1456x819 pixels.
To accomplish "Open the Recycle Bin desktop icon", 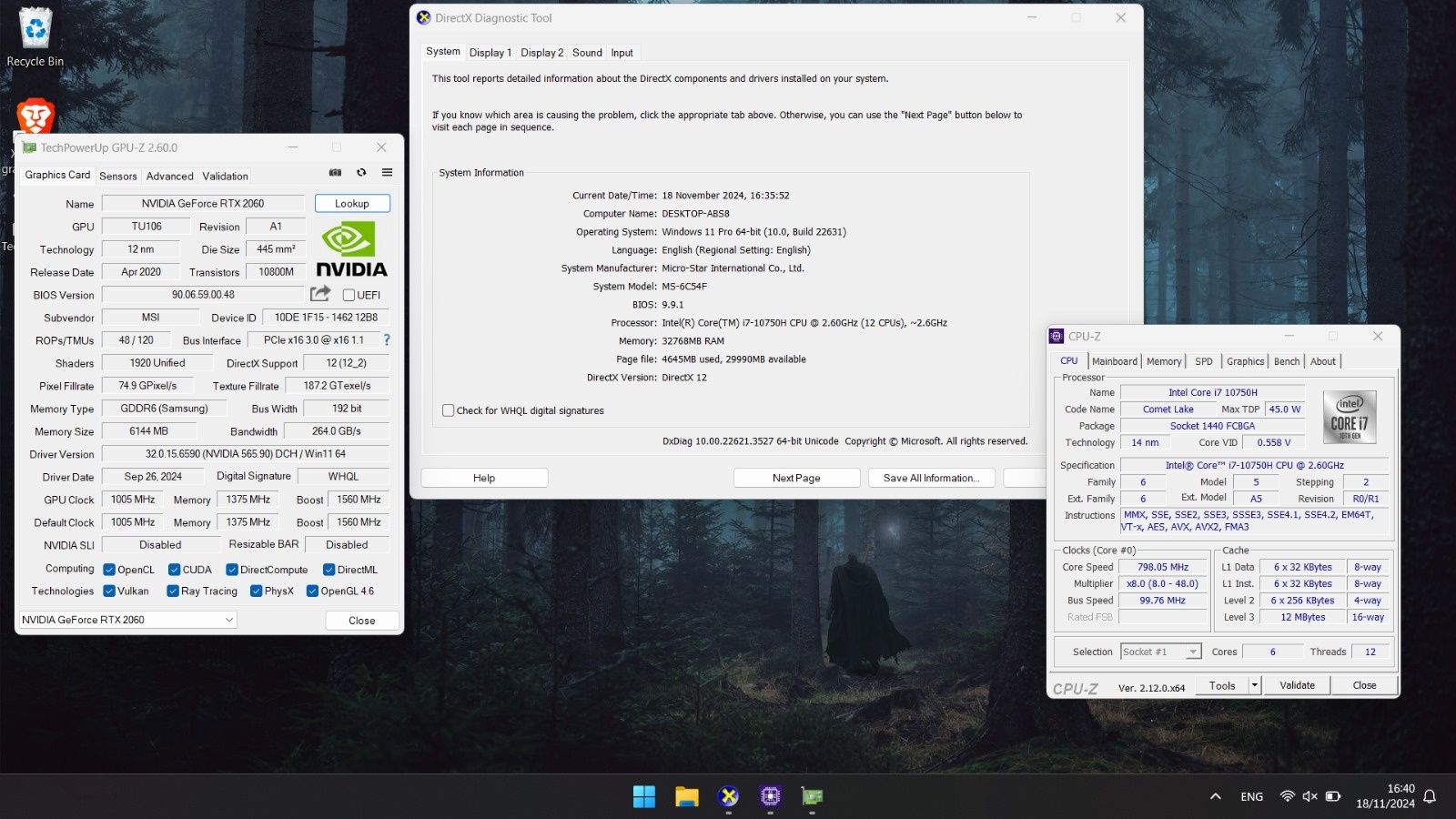I will tap(35, 36).
